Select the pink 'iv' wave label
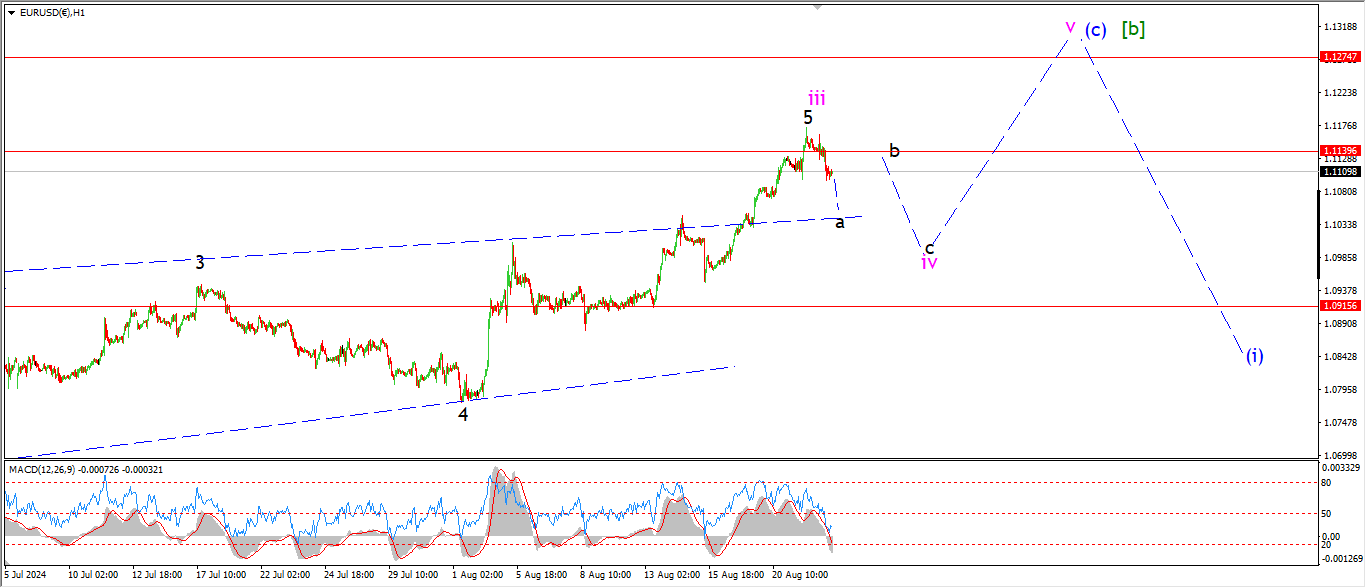The width and height of the screenshot is (1366, 588). click(929, 263)
